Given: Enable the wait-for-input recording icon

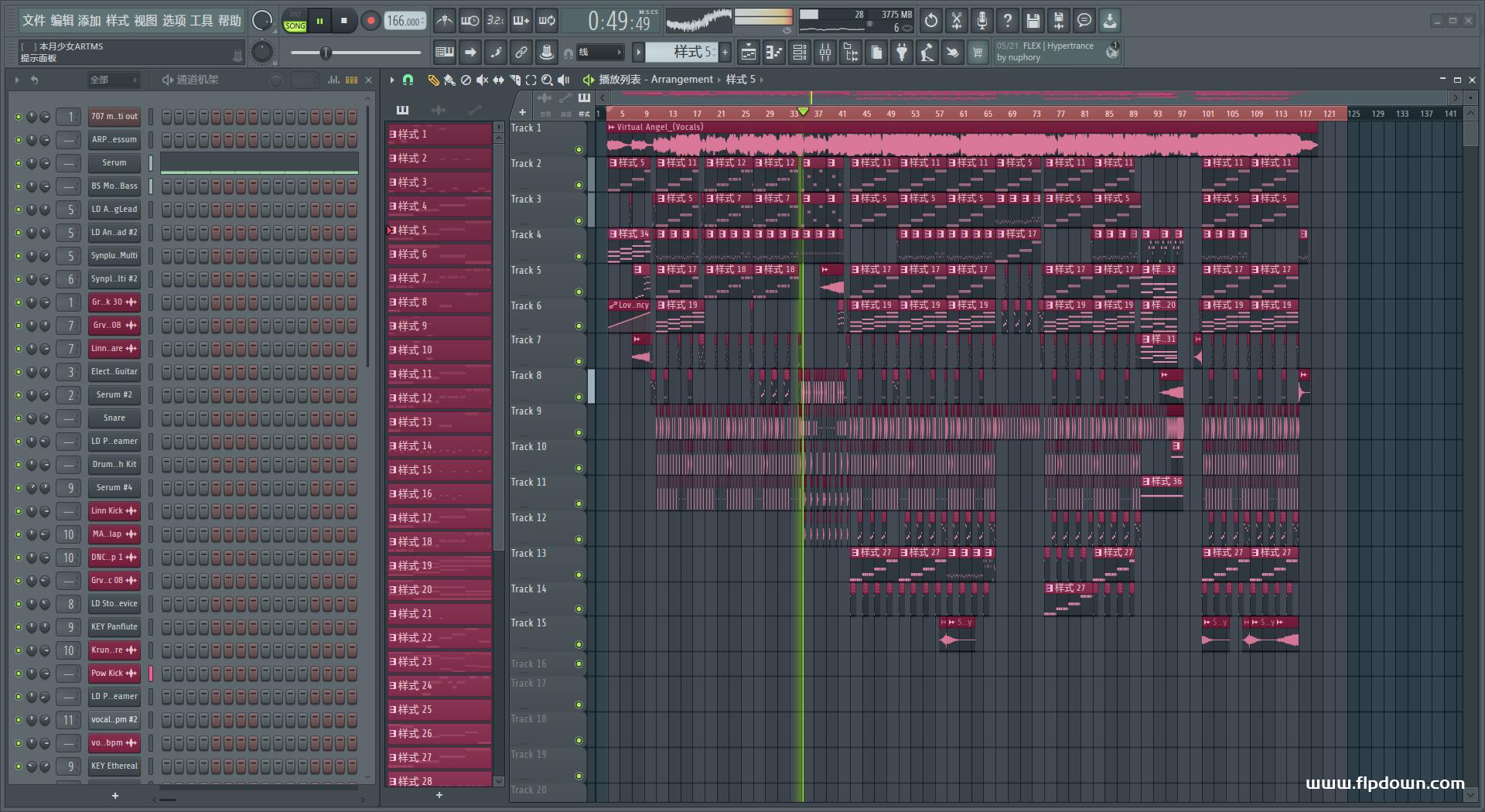Looking at the screenshot, I should (x=470, y=21).
